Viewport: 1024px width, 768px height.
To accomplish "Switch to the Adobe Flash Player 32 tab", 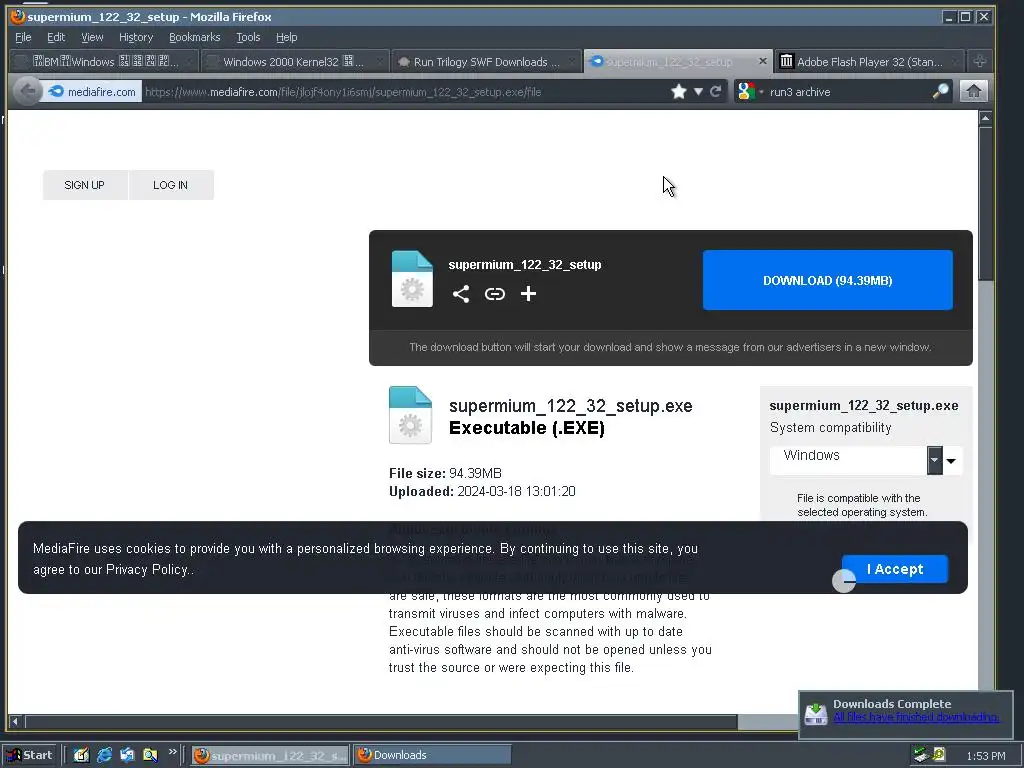I will (x=869, y=61).
